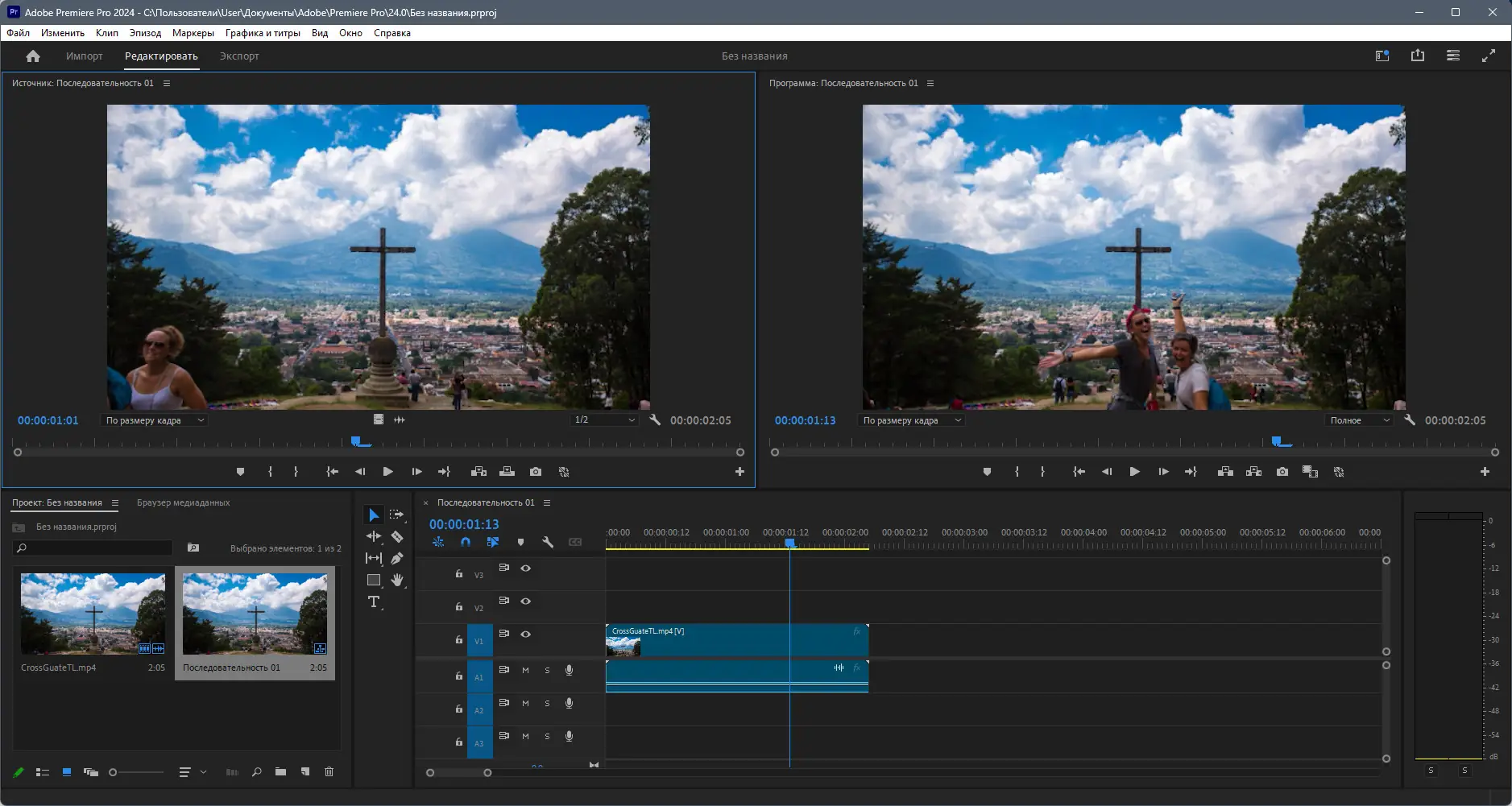This screenshot has height=806, width=1512.
Task: Select the Hand tool
Action: (x=399, y=580)
